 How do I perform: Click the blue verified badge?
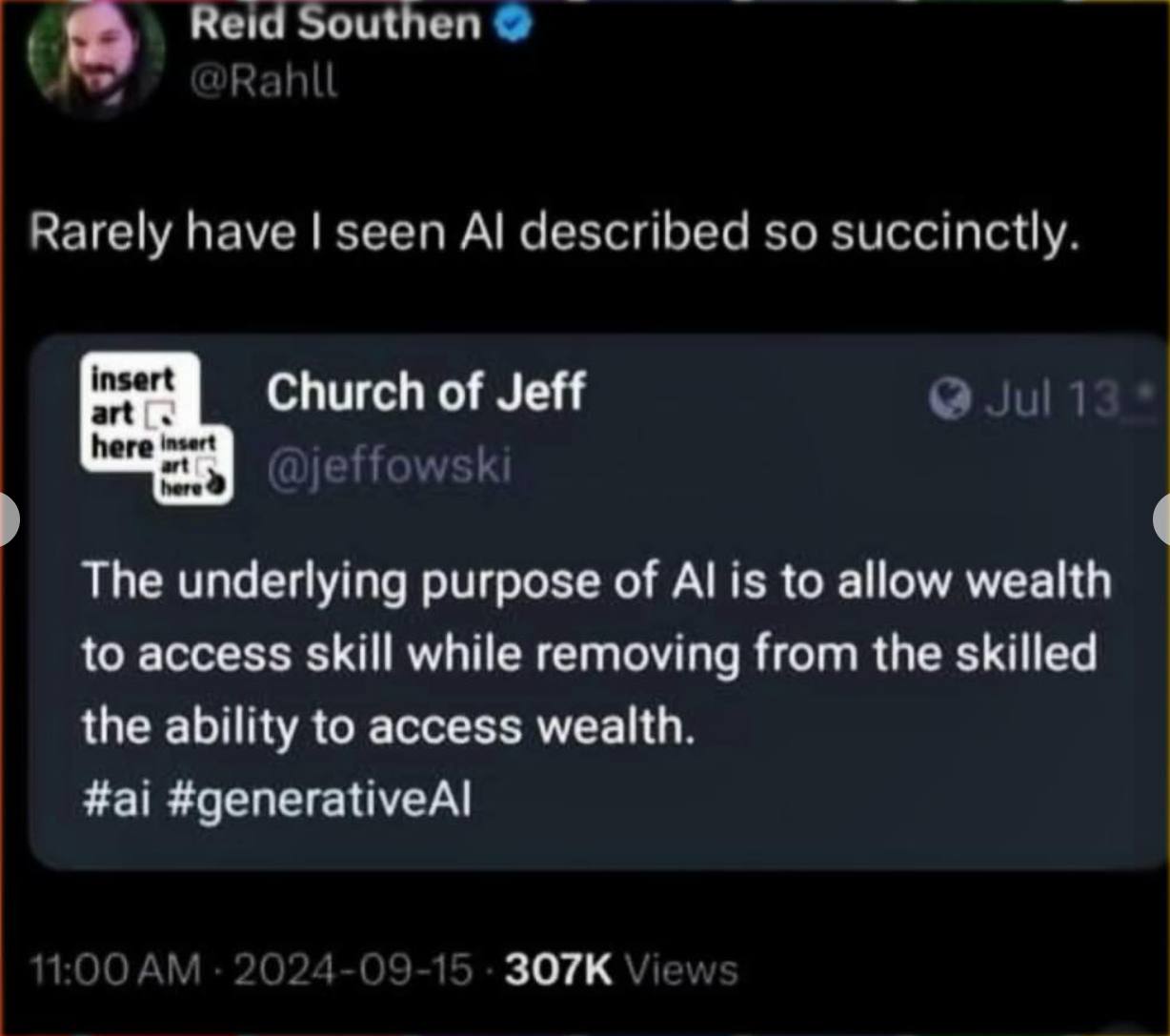click(x=514, y=25)
